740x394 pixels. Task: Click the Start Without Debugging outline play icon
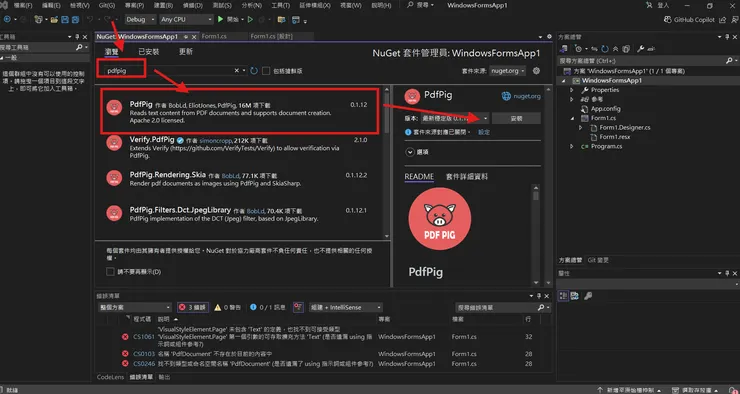(x=251, y=20)
